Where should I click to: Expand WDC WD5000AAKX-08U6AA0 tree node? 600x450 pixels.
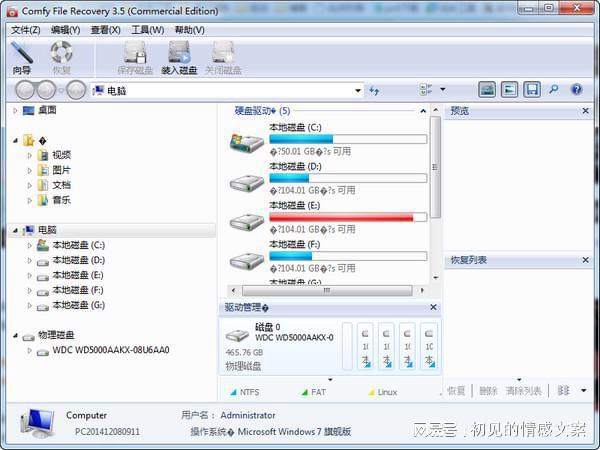29,350
